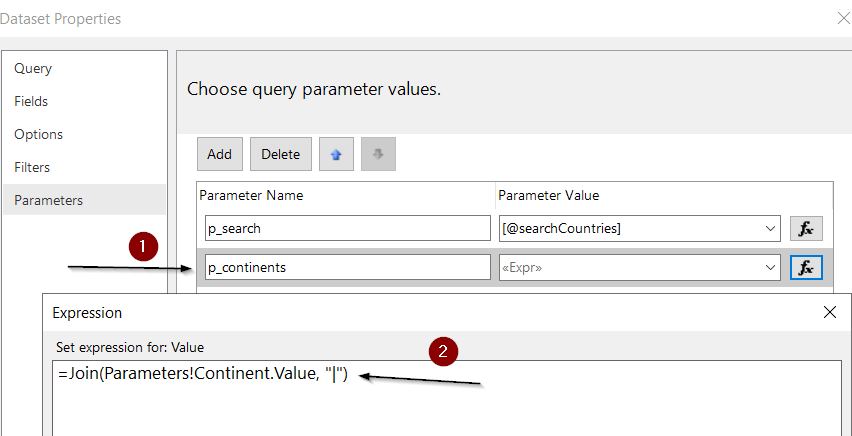Close the Dataset Properties window

[844, 18]
